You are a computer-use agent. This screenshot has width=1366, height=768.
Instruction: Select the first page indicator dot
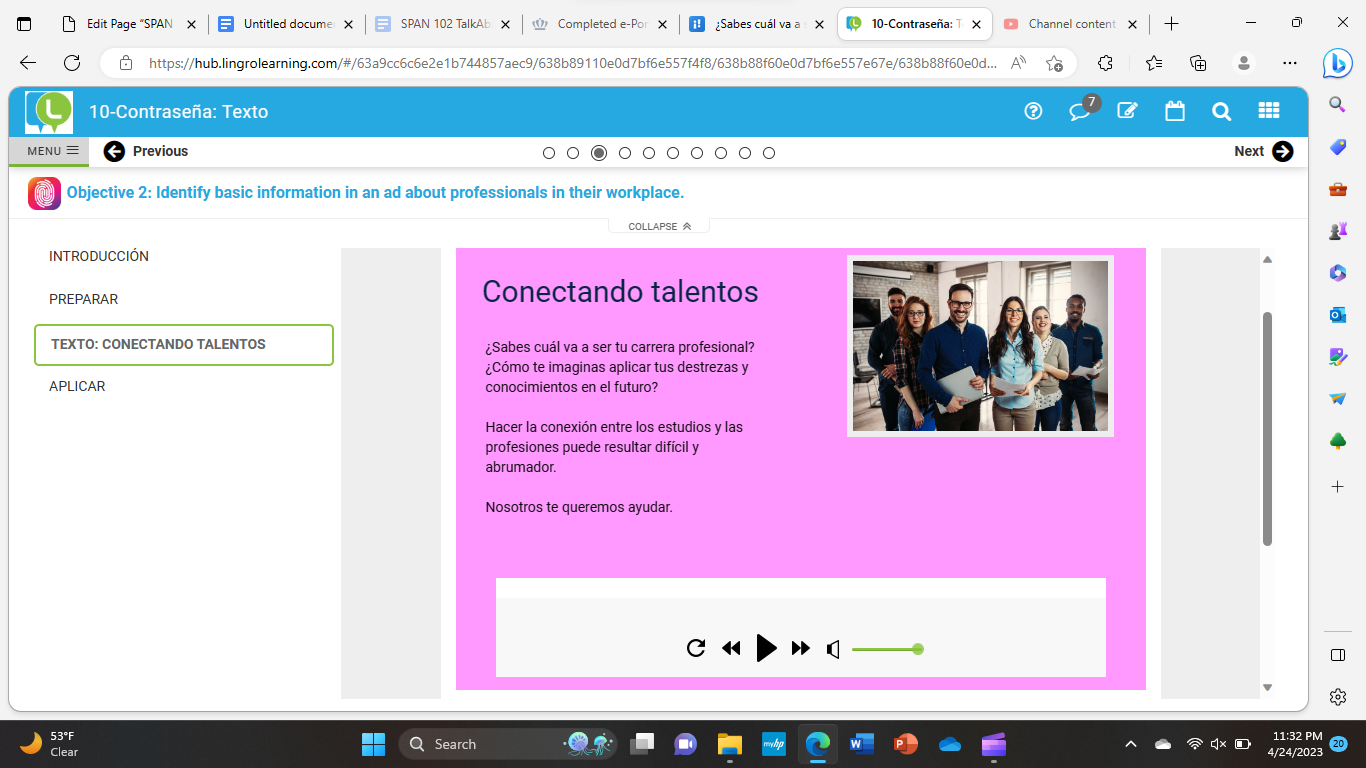click(x=549, y=153)
